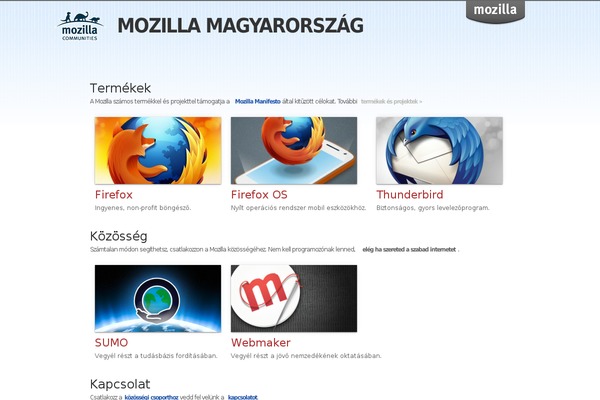Click the Közösség section heading
Viewport: 600px width, 400px height.
point(119,236)
